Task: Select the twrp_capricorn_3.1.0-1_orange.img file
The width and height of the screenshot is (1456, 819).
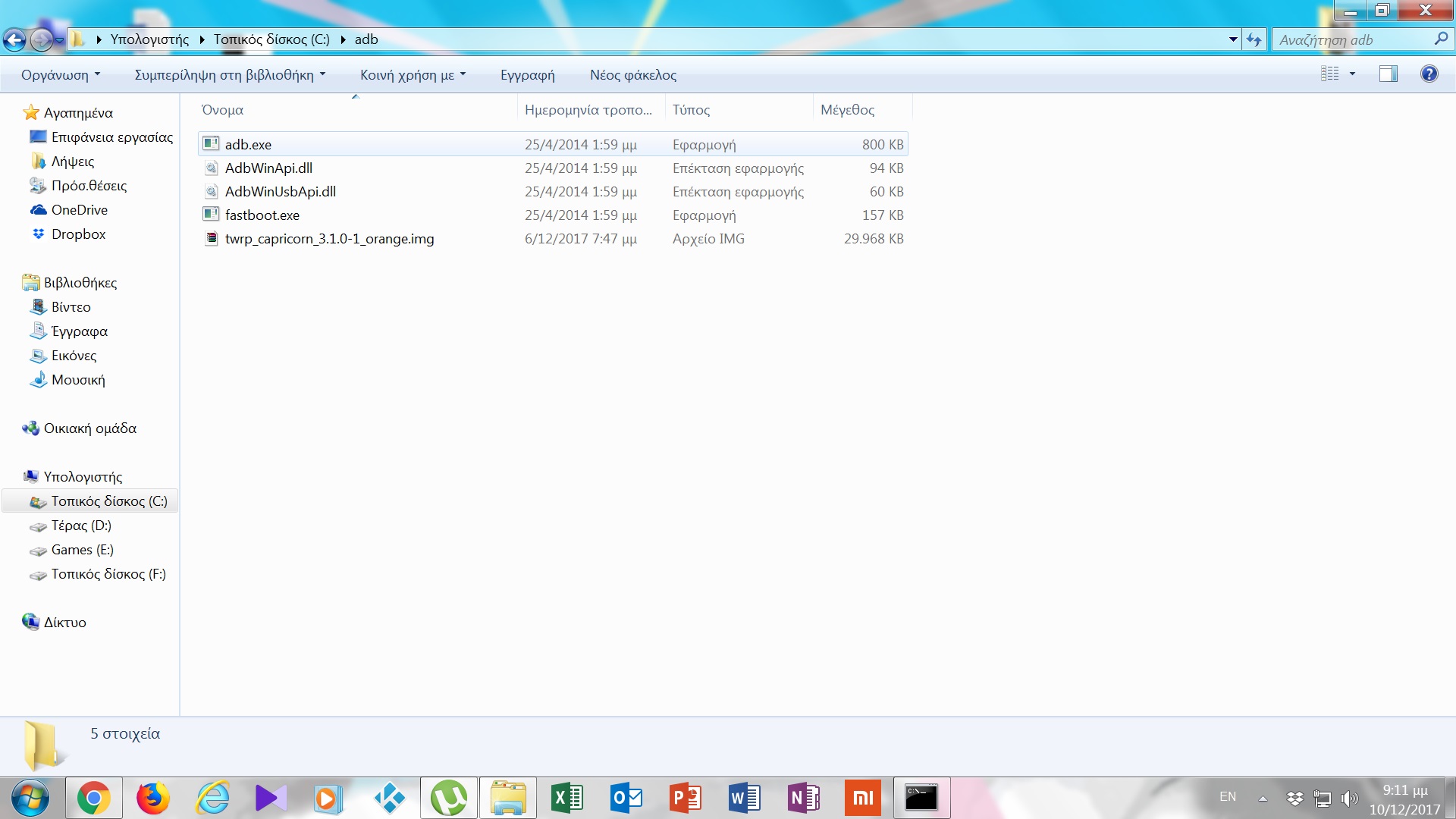Action: click(x=329, y=239)
